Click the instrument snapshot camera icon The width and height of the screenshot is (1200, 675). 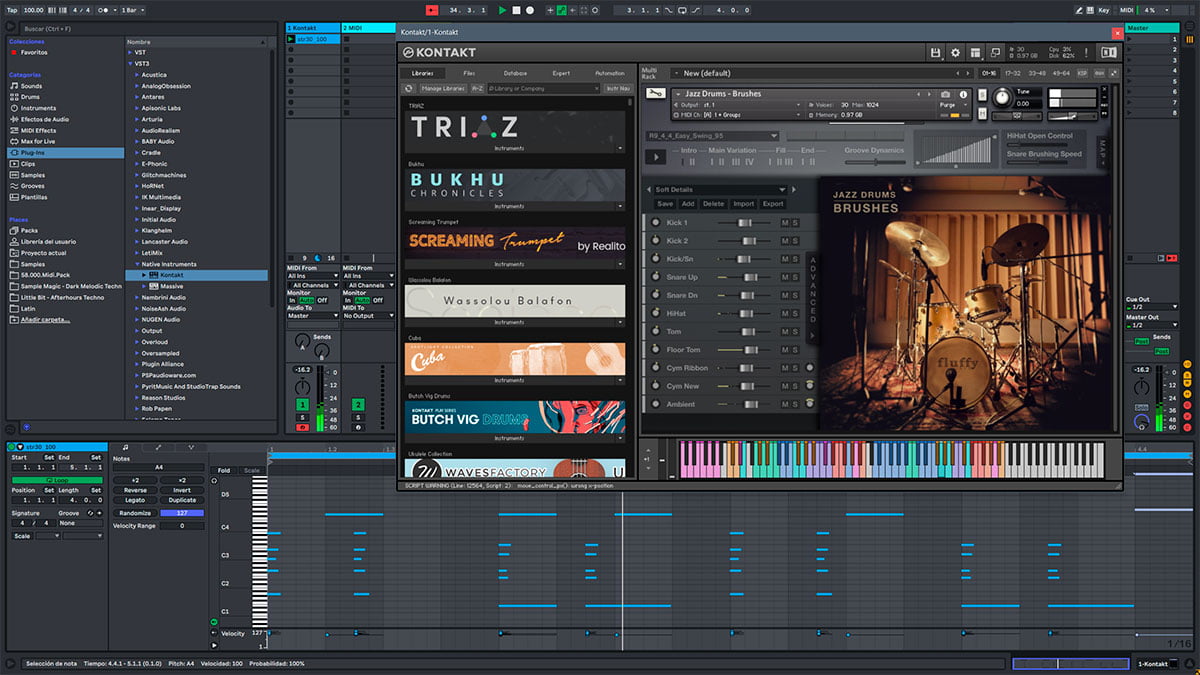[946, 94]
